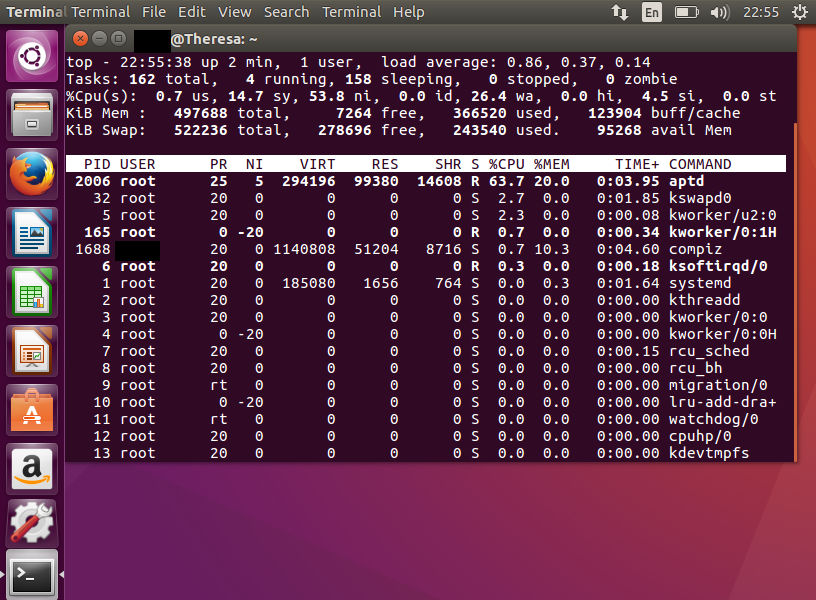Open the Search menu
Image resolution: width=816 pixels, height=600 pixels.
pos(286,12)
